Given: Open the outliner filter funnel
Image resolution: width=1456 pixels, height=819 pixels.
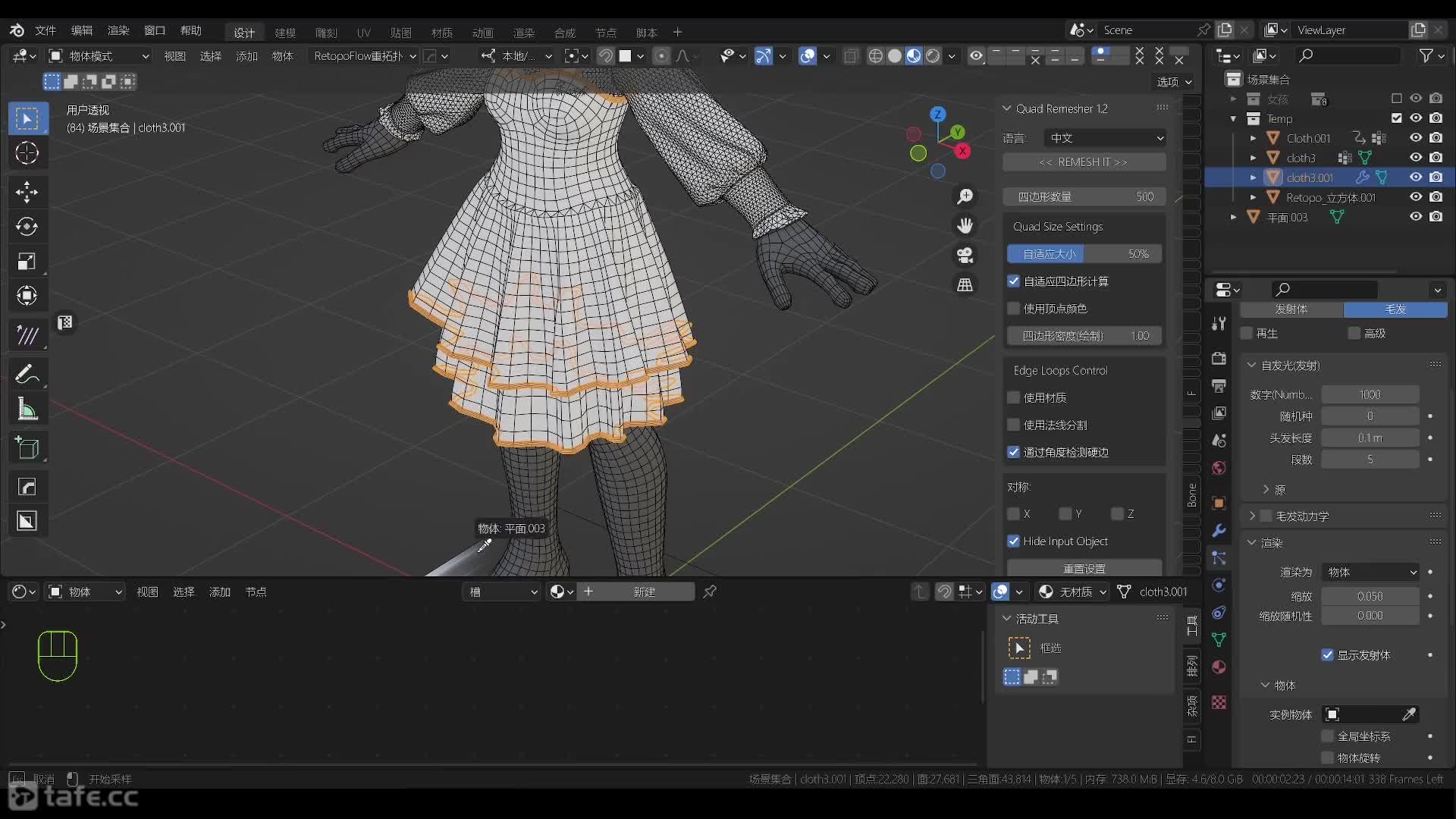Looking at the screenshot, I should tap(1426, 56).
